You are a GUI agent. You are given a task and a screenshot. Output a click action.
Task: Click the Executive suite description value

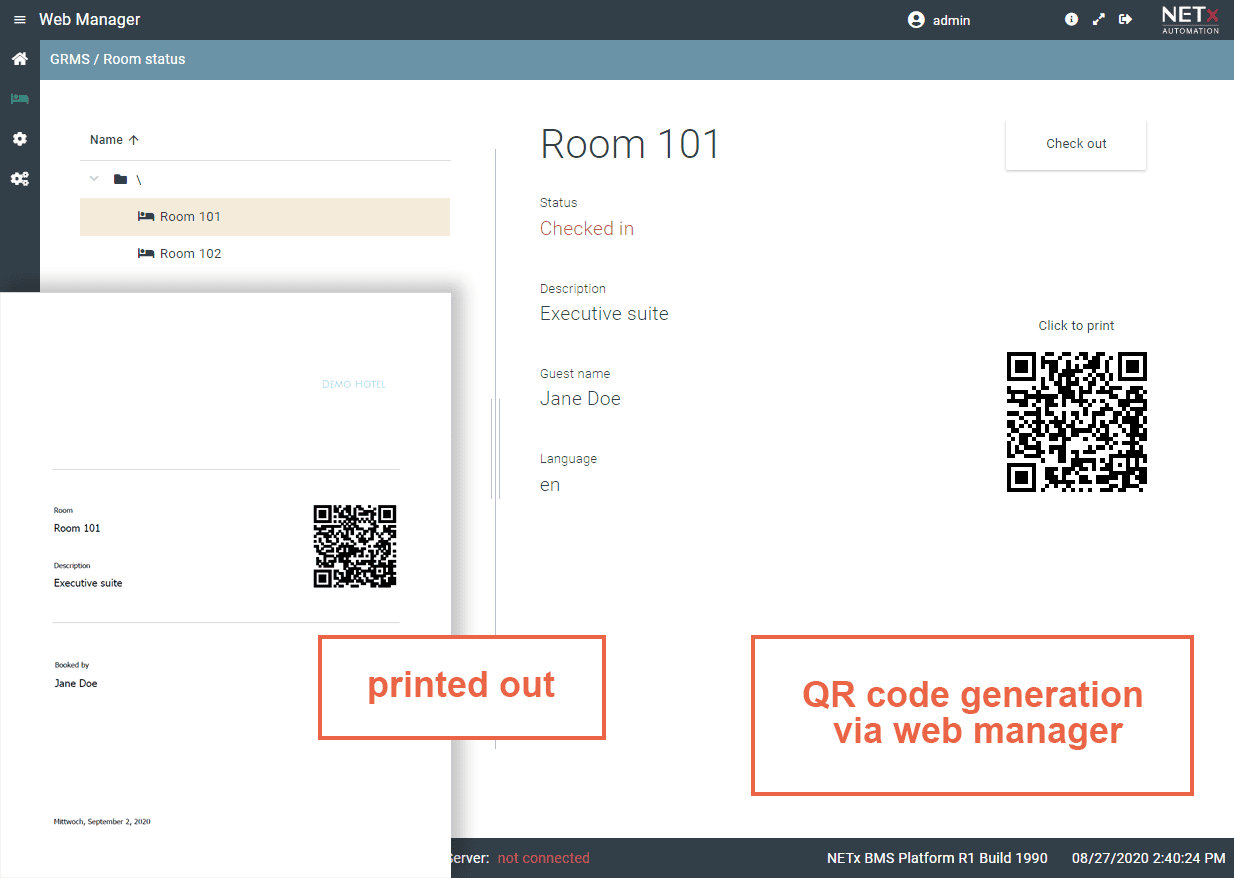[604, 313]
